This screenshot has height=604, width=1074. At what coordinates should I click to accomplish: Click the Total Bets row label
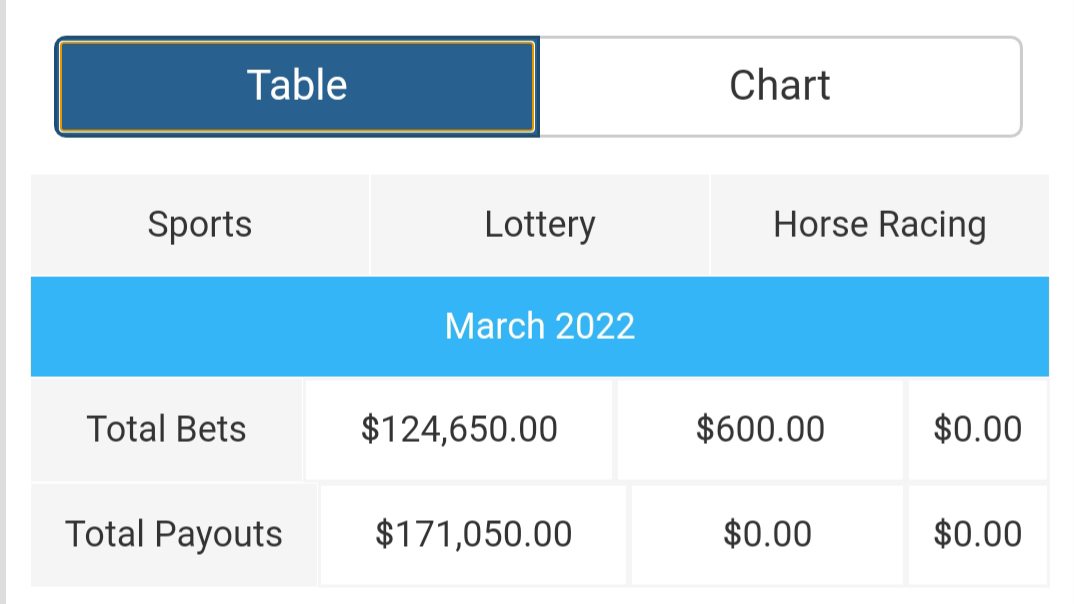(166, 430)
